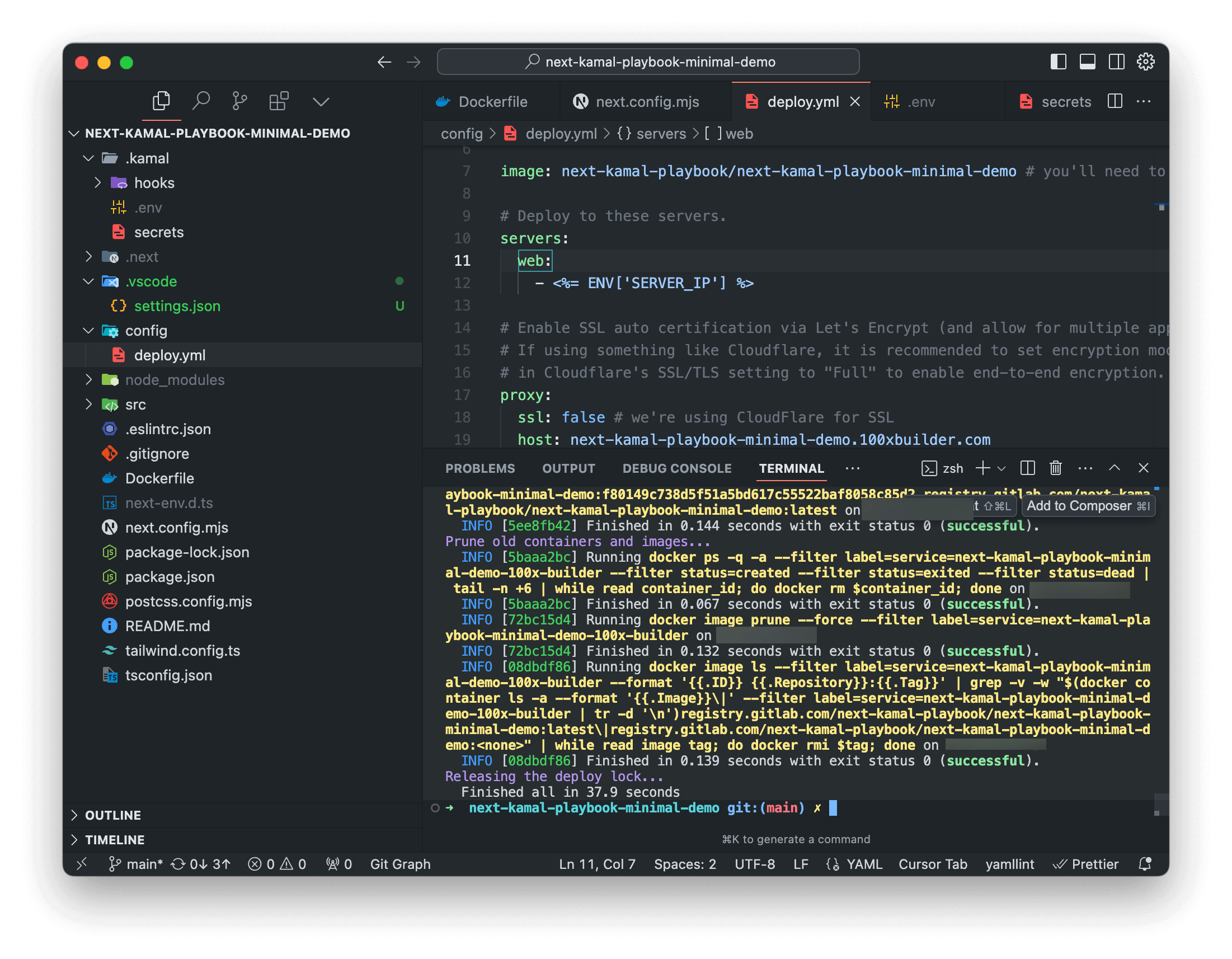The width and height of the screenshot is (1232, 959).
Task: Create a new terminal with plus icon
Action: tap(982, 468)
